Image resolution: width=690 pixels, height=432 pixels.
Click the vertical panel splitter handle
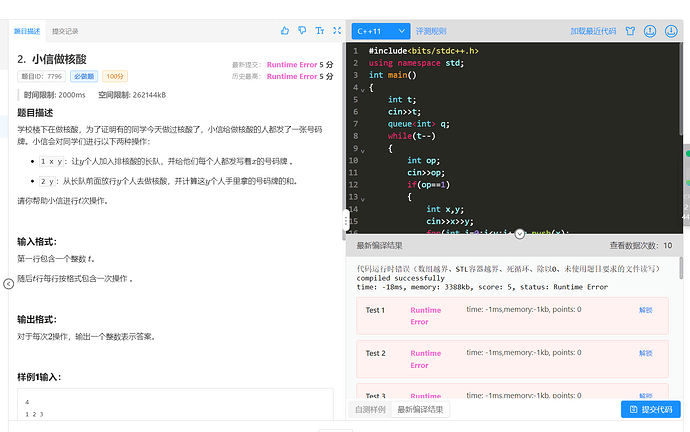coord(346,220)
